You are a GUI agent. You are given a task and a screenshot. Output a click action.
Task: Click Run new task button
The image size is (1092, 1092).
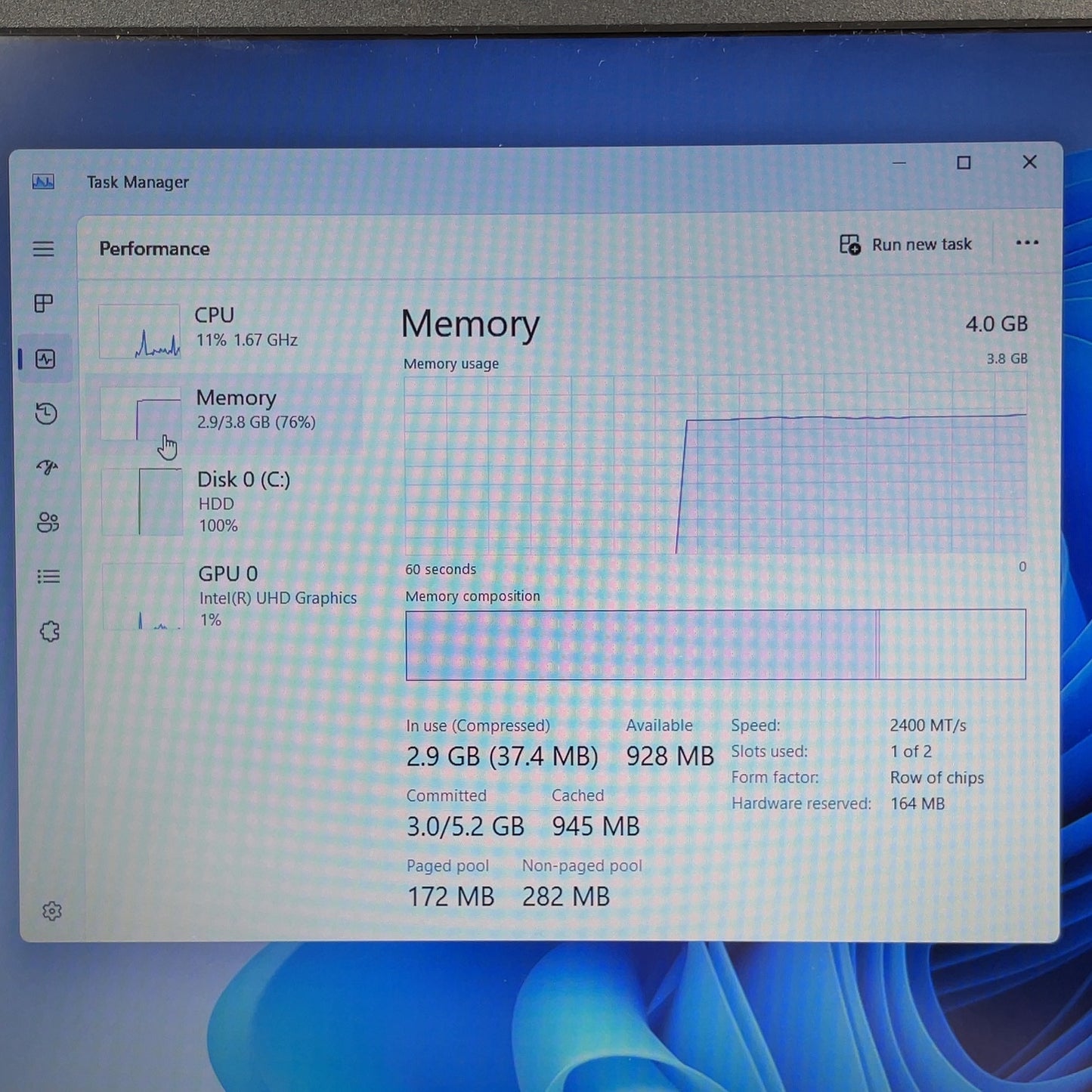[x=905, y=244]
